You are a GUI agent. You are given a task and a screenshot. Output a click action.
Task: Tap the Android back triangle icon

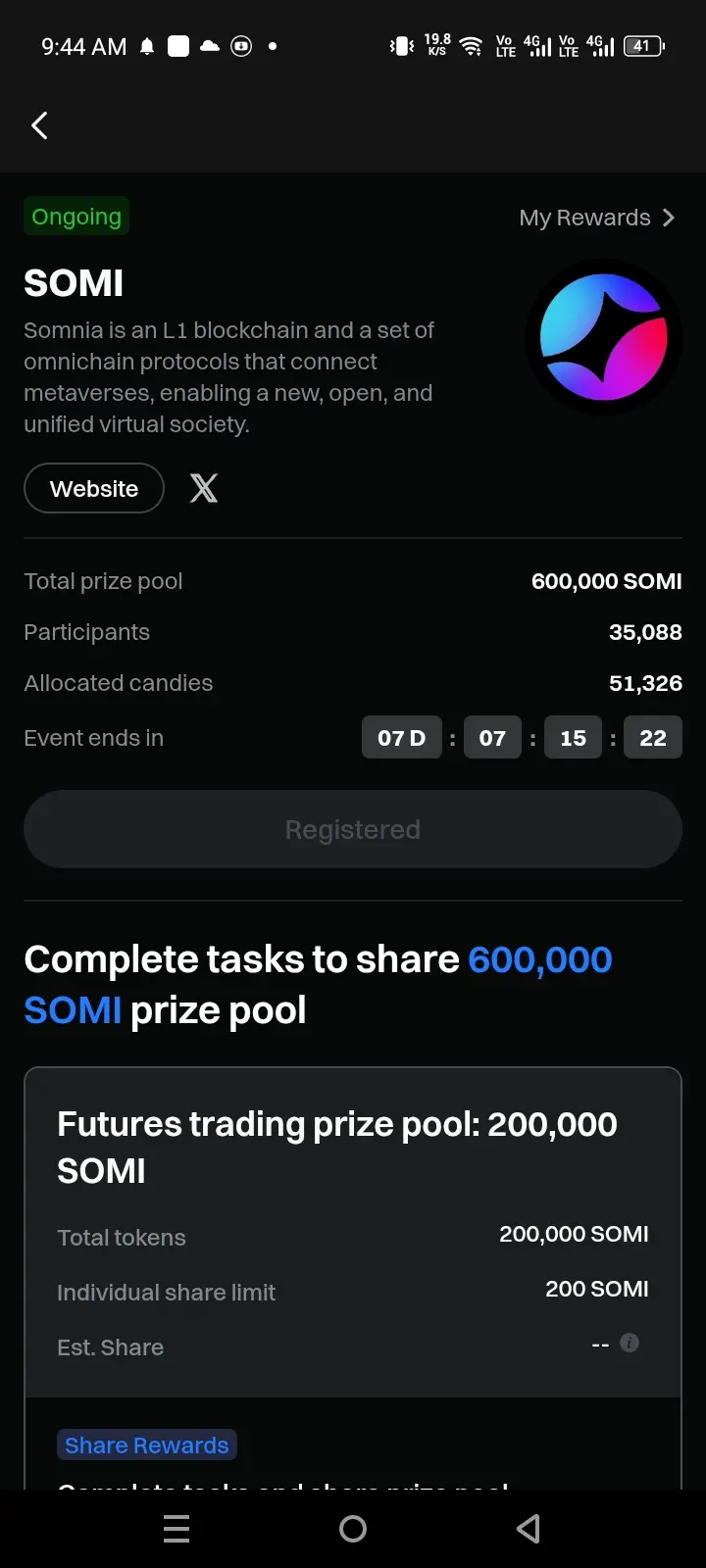[x=529, y=1529]
